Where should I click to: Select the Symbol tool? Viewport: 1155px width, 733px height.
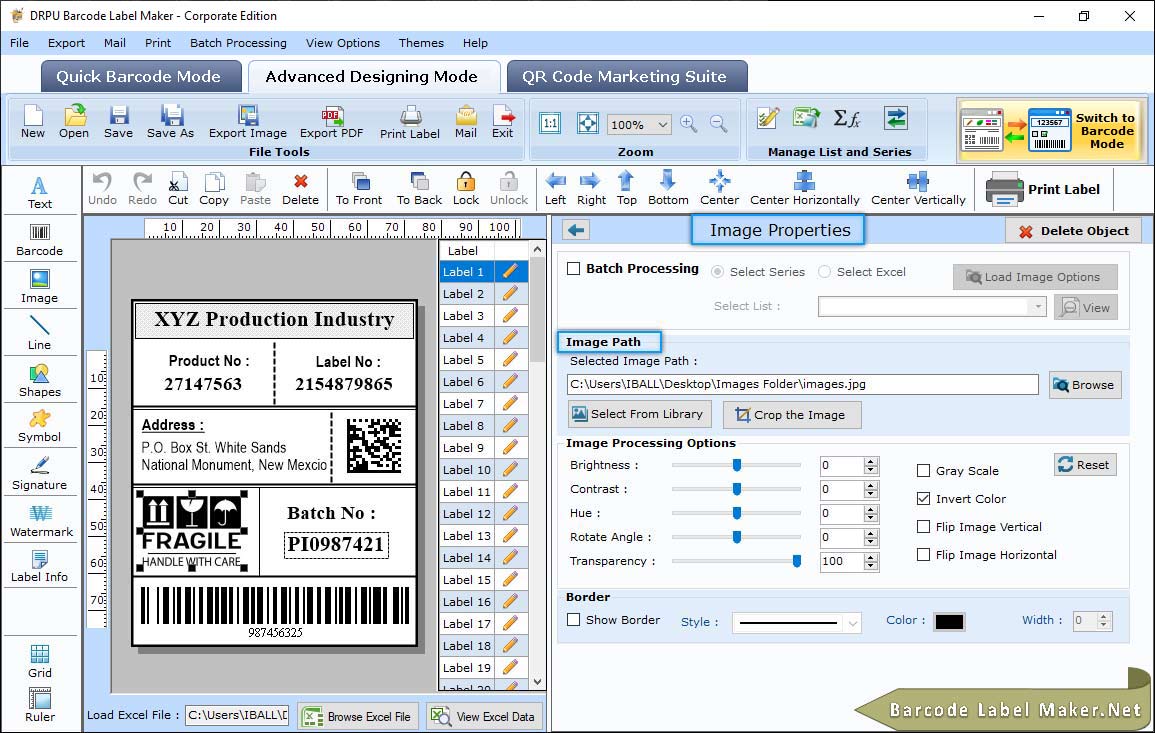point(40,426)
